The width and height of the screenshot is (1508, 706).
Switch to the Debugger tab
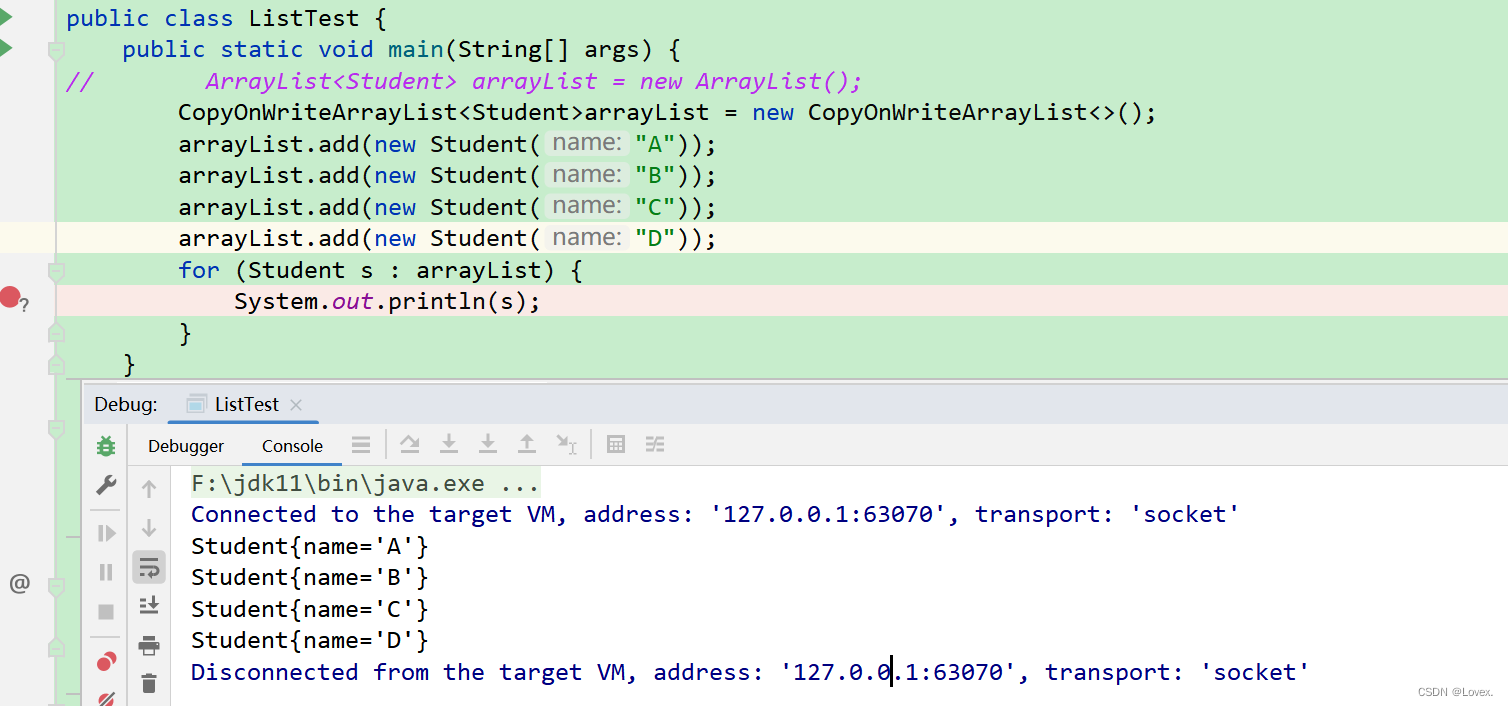[x=186, y=446]
